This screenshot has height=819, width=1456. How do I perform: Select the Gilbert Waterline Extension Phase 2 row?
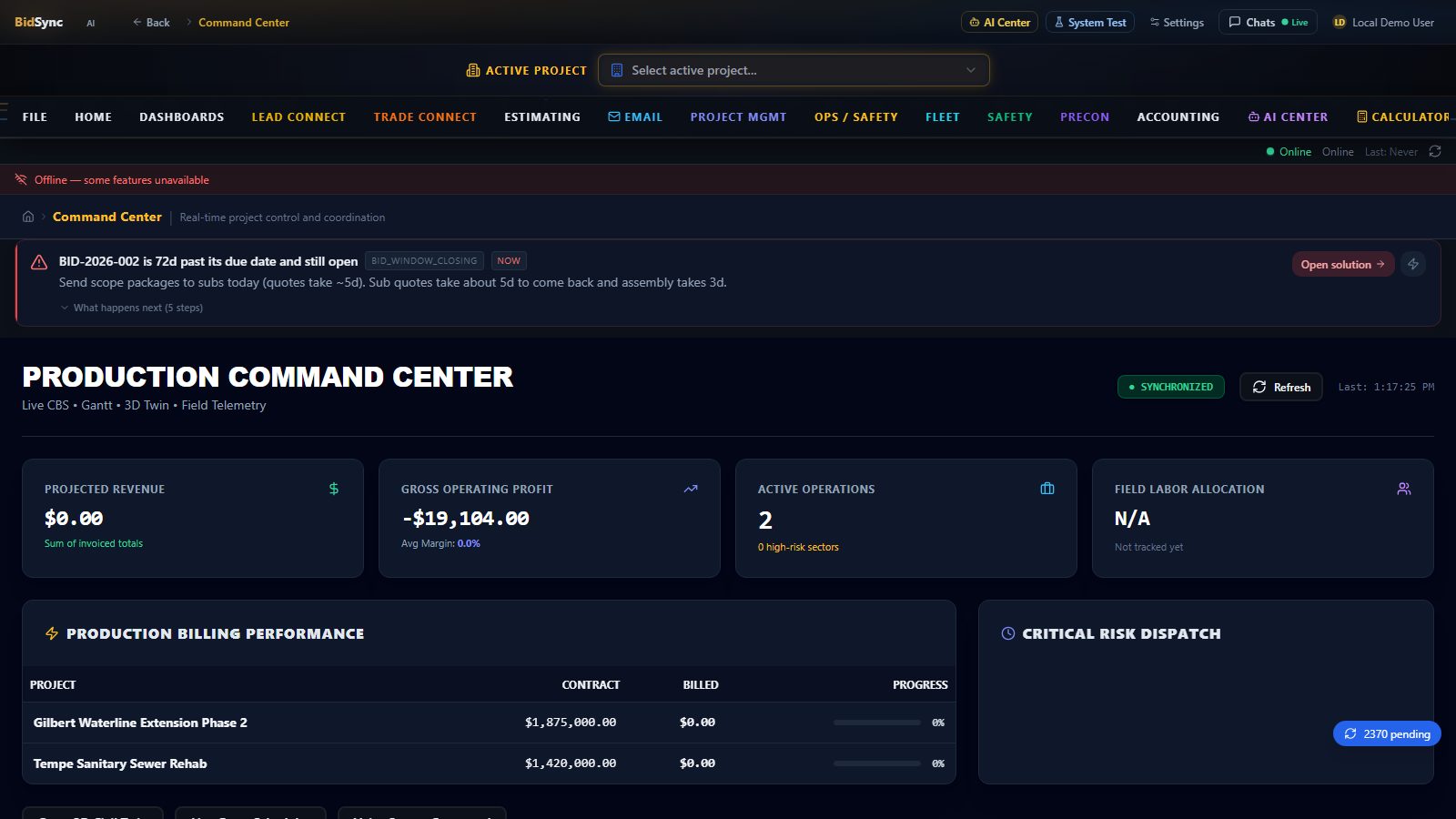pyautogui.click(x=489, y=723)
